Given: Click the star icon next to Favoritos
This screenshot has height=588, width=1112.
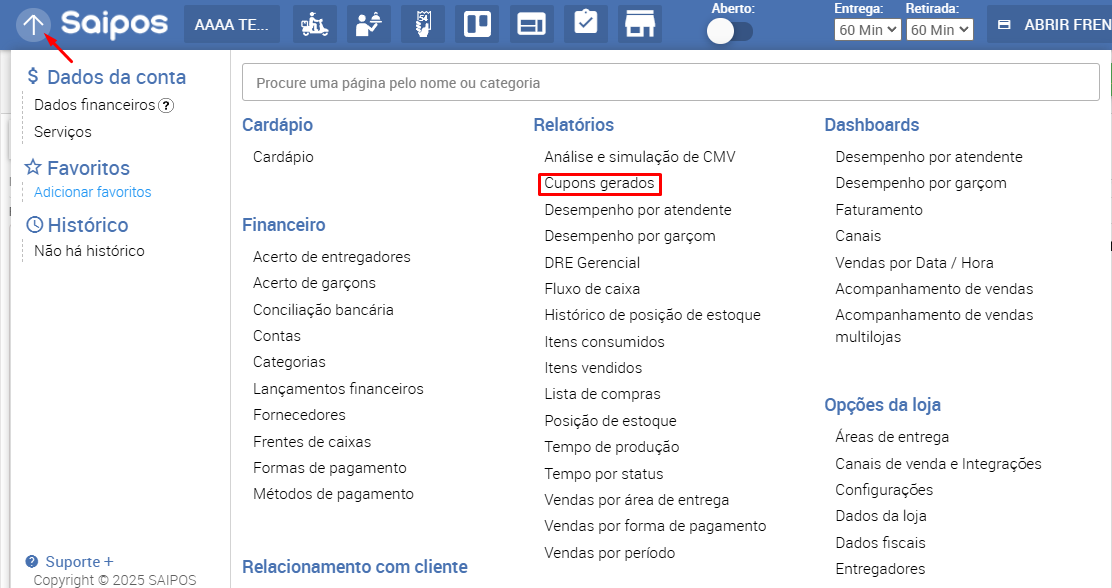Looking at the screenshot, I should pos(33,167).
